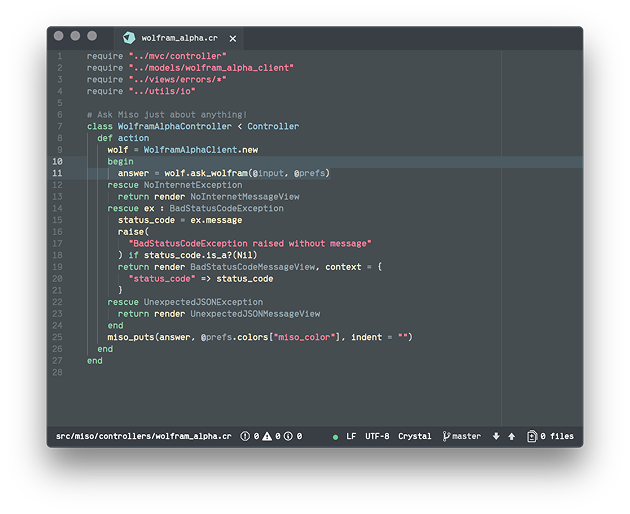The image size is (630, 514).
Task: Open the changed files git panel
Action: coord(551,436)
